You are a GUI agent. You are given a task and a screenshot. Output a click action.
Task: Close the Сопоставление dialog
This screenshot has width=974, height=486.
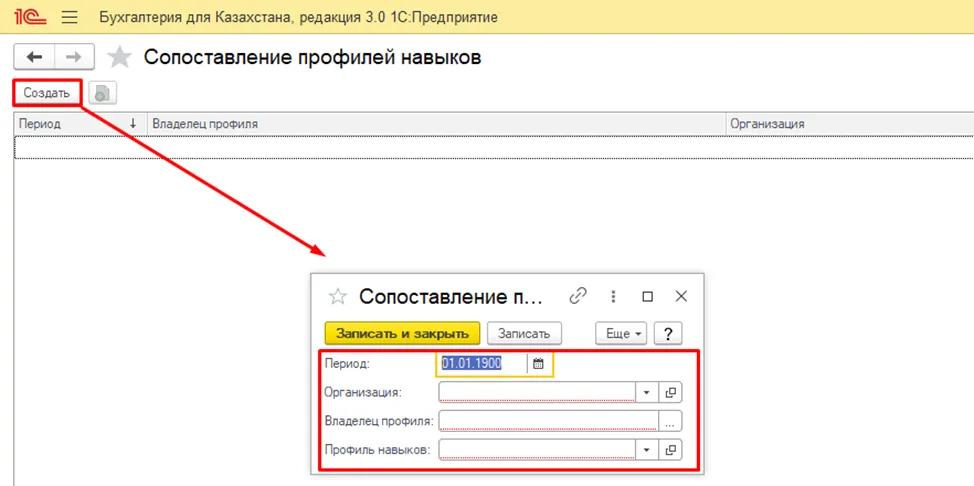(681, 296)
